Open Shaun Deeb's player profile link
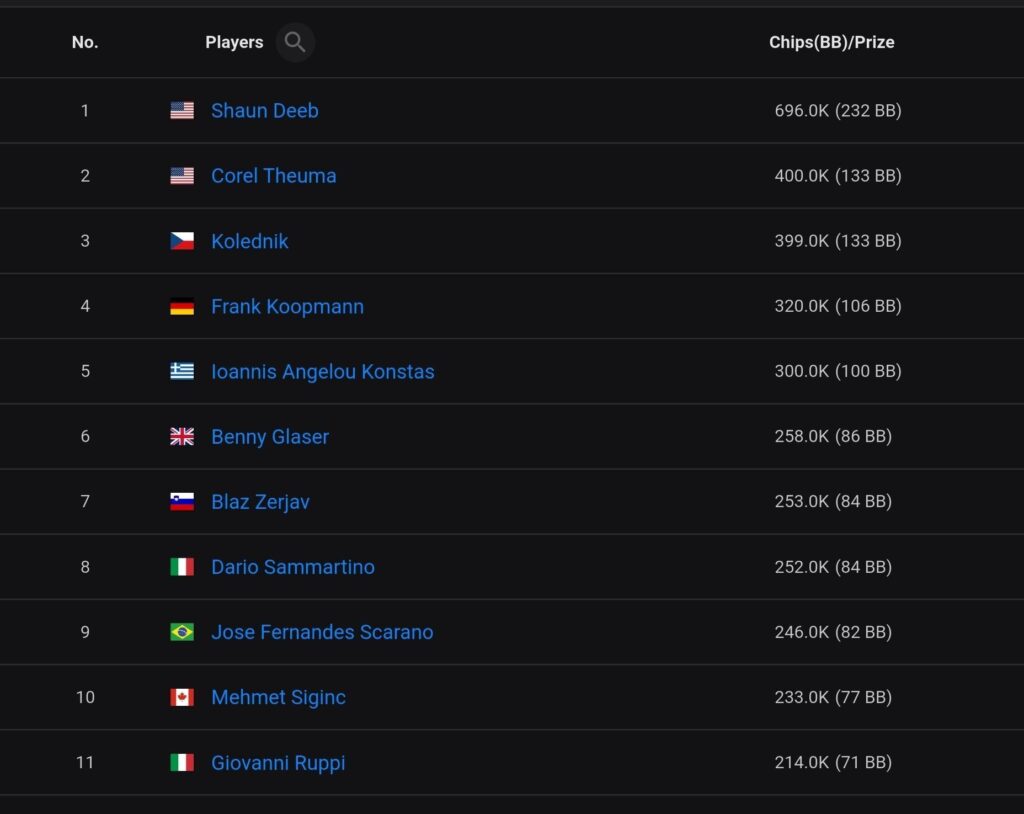 pos(264,111)
